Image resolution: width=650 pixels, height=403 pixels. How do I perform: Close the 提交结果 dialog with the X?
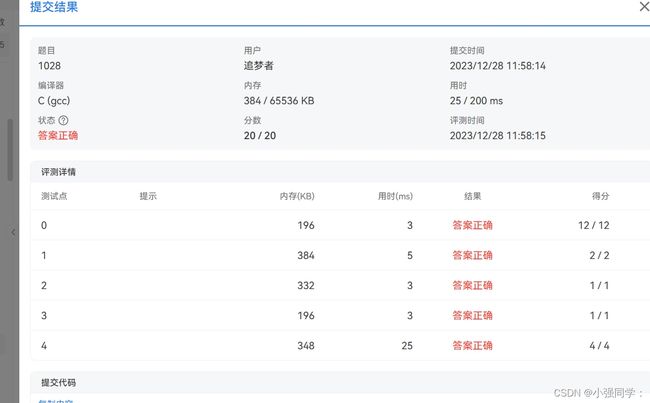(x=645, y=6)
